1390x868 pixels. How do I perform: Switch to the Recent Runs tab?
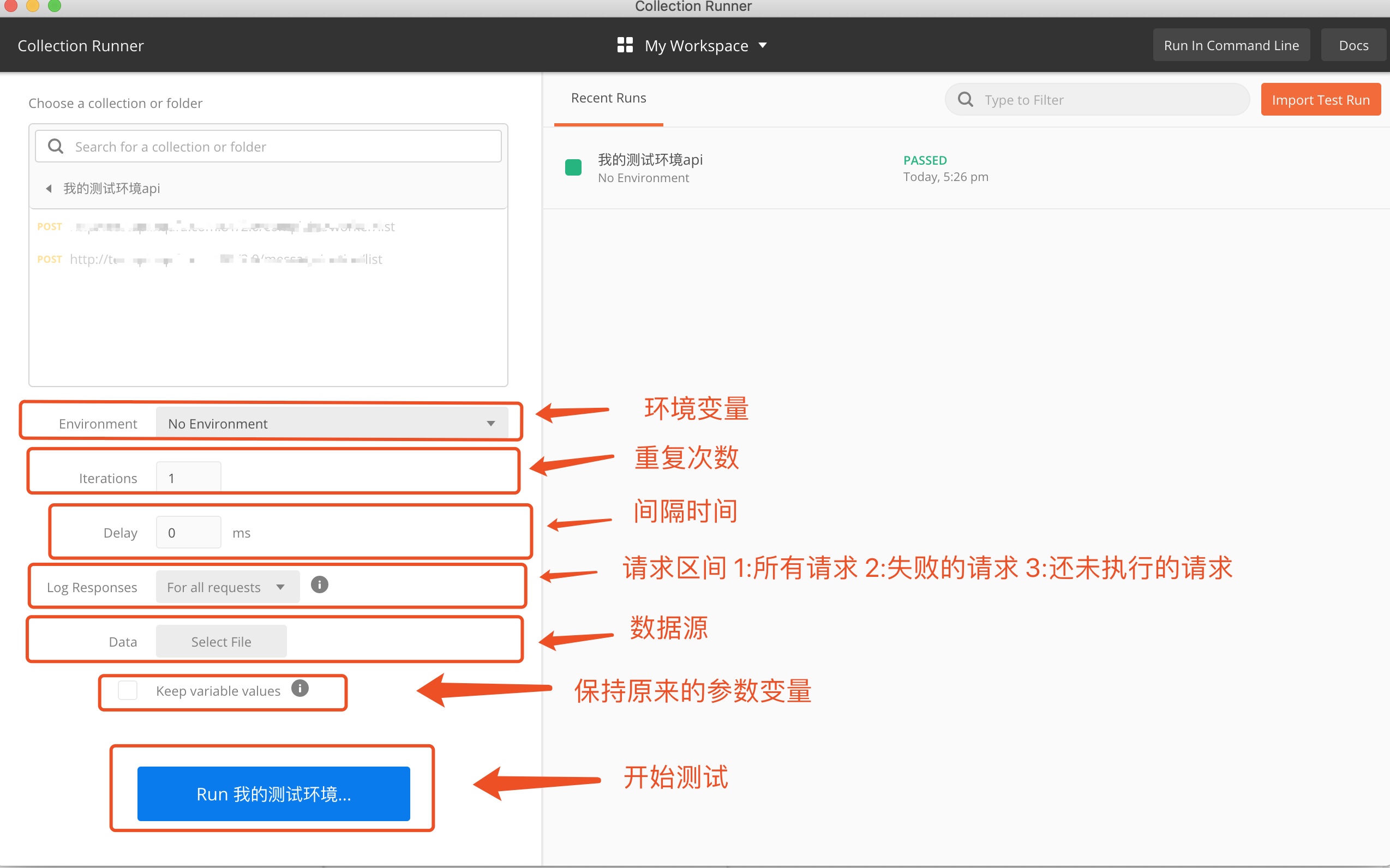(x=608, y=98)
